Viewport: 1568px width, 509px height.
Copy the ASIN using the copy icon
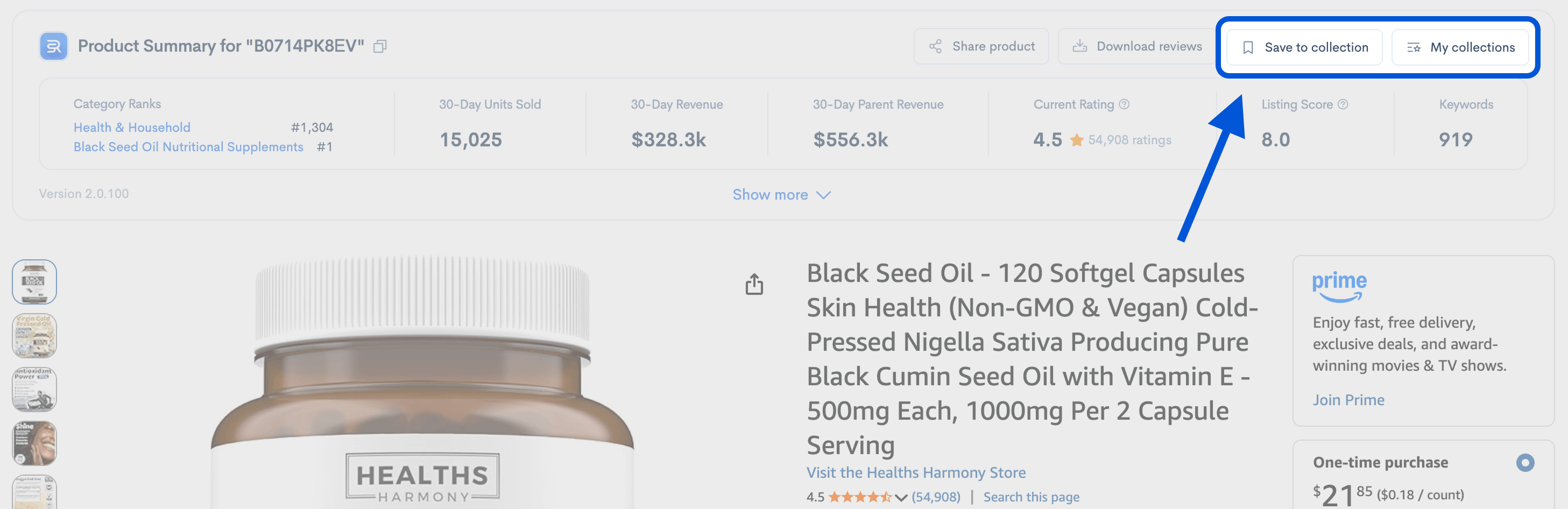pos(380,46)
